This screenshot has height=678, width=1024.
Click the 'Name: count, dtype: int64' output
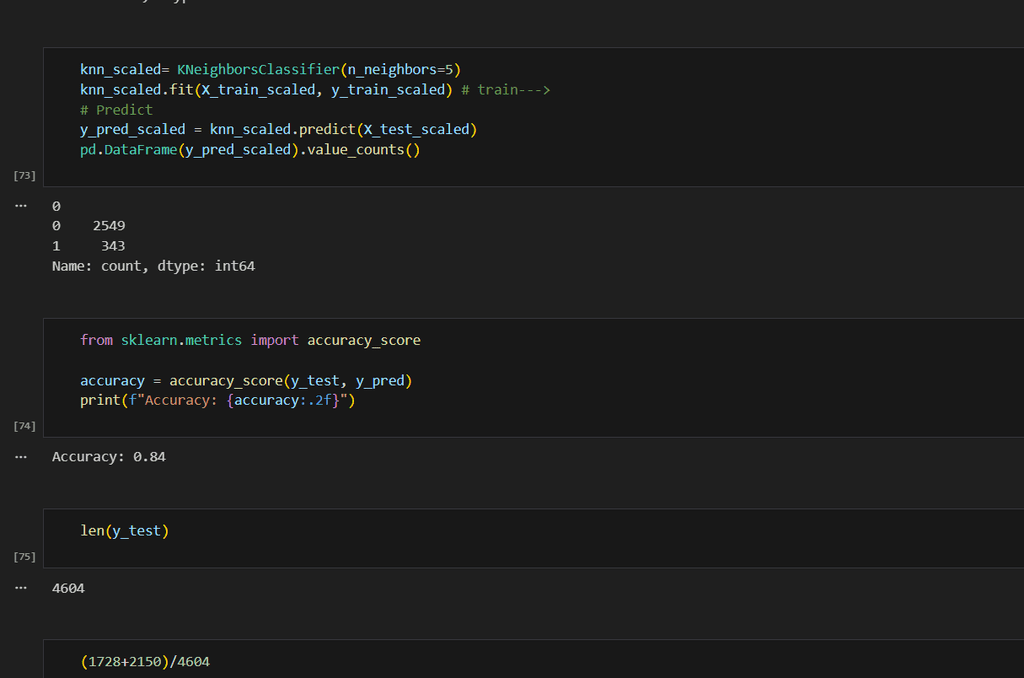pos(153,266)
